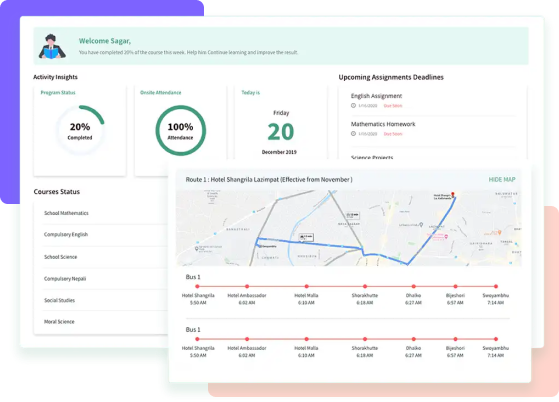Screen dimensions: 559x402
Task: Click Shorakhutte stop dot on lower Bus 1 line
Action: pos(365,339)
